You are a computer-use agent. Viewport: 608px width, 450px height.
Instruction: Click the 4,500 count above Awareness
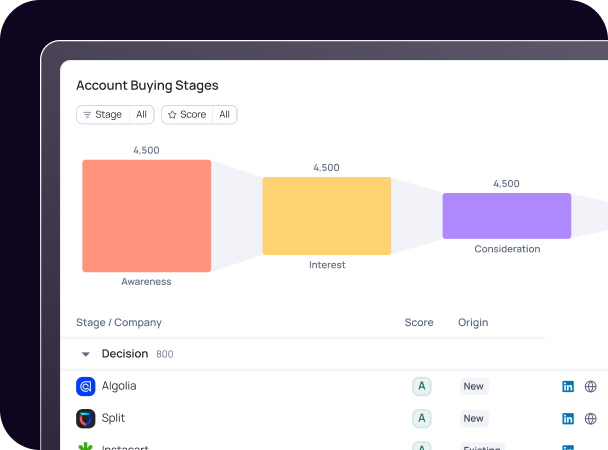click(x=146, y=150)
